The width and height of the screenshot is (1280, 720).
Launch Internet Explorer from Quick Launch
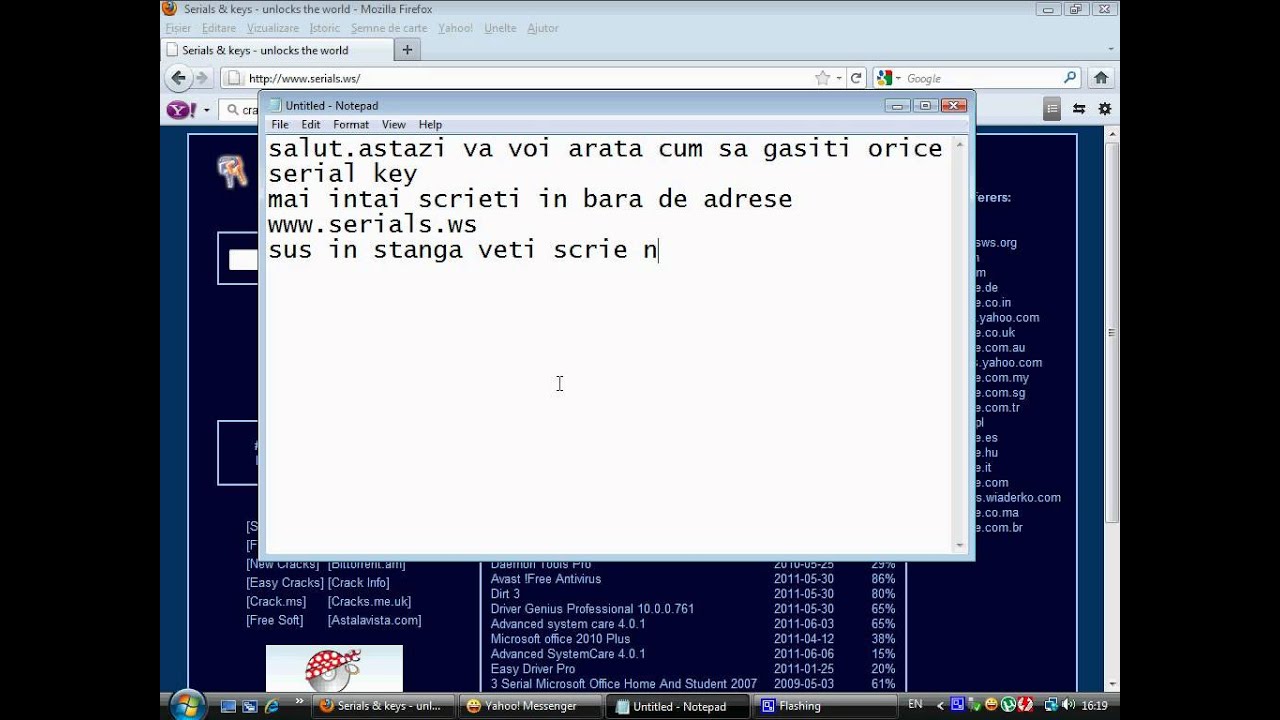271,706
